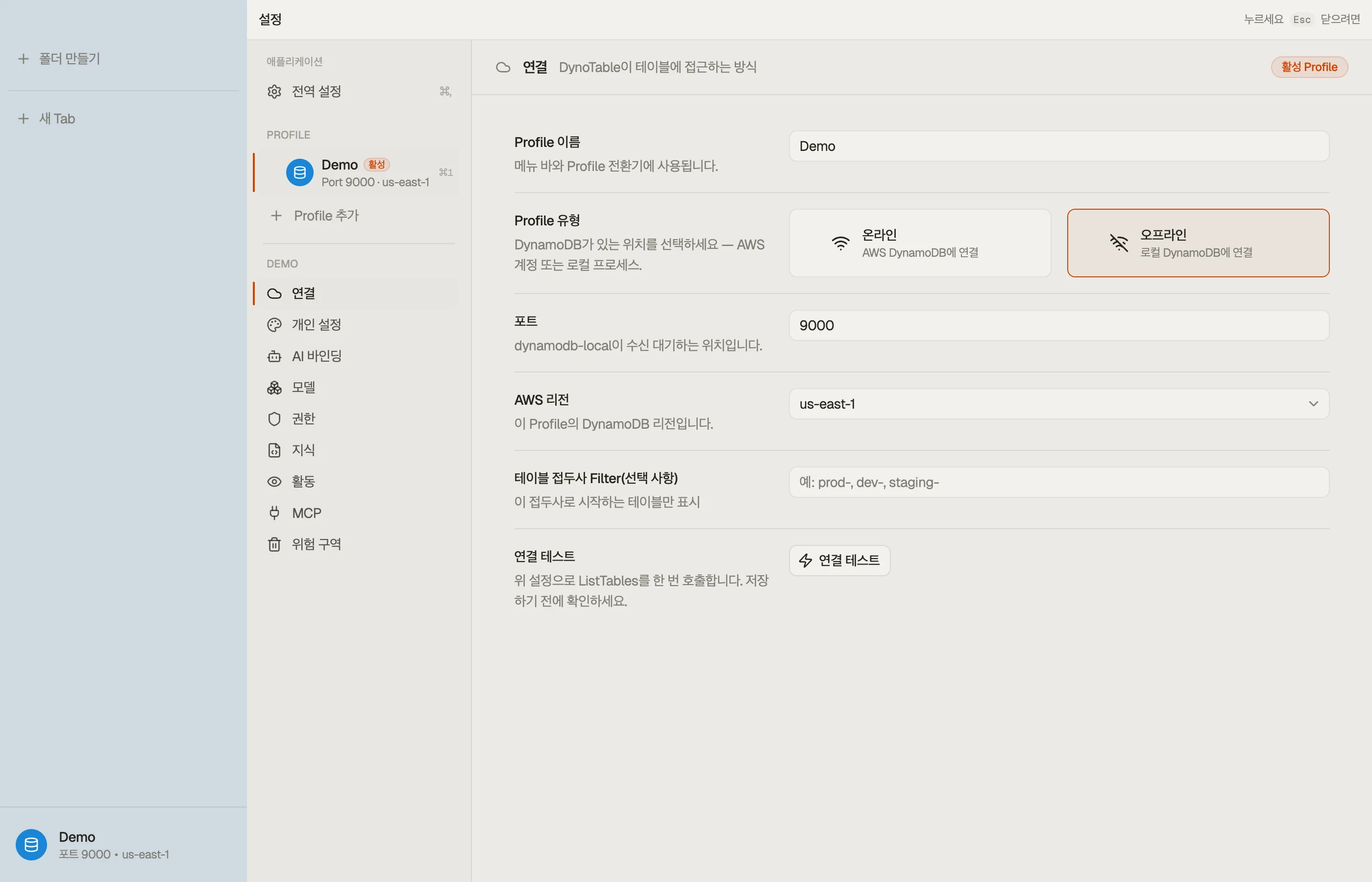1372x882 pixels.
Task: Switch to the 모델 section
Action: pyautogui.click(x=359, y=388)
